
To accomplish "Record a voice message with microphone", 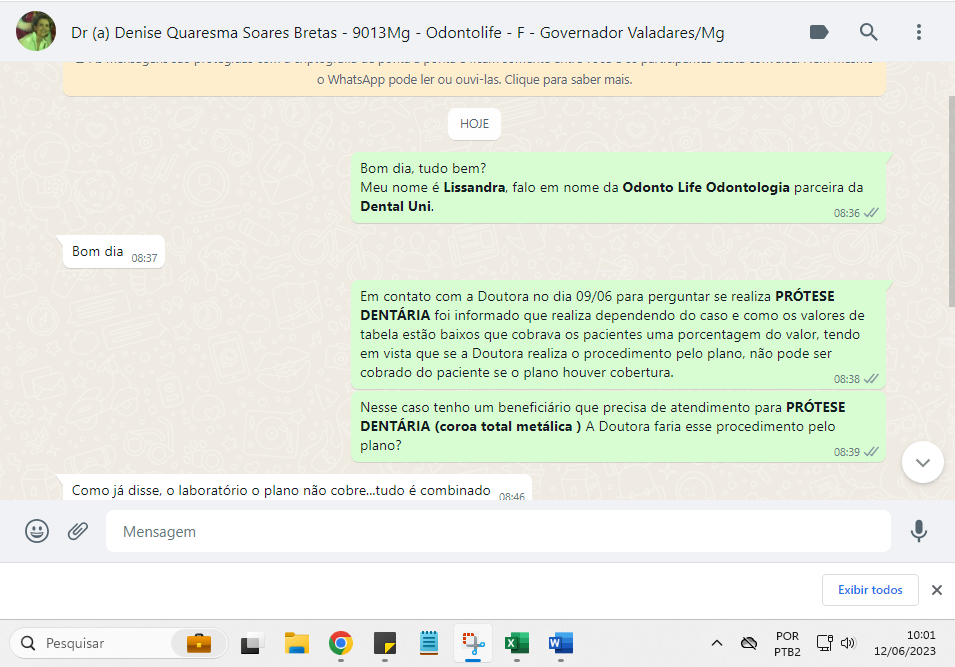I will pyautogui.click(x=918, y=531).
